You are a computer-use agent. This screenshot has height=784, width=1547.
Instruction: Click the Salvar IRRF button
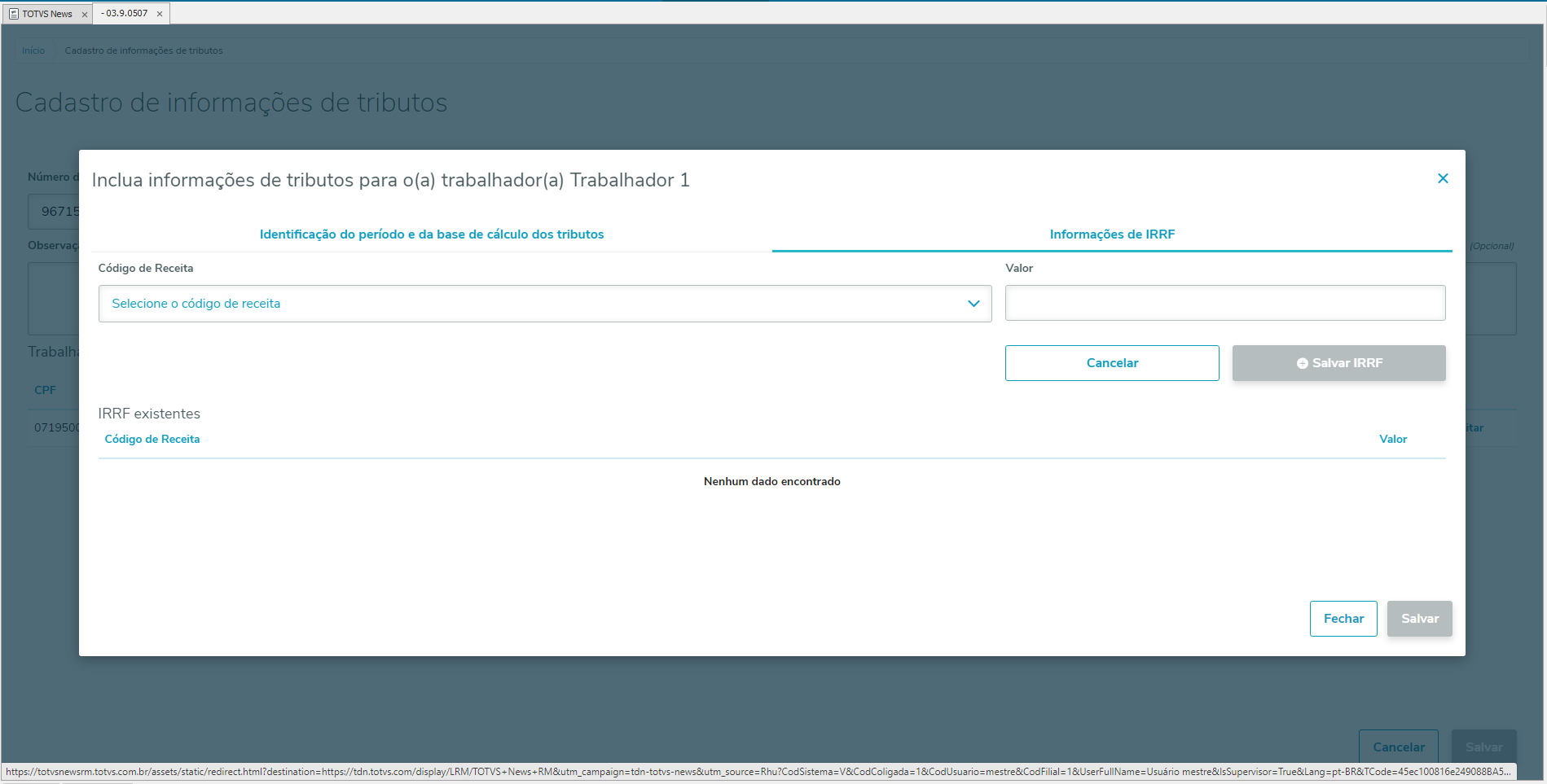tap(1339, 363)
